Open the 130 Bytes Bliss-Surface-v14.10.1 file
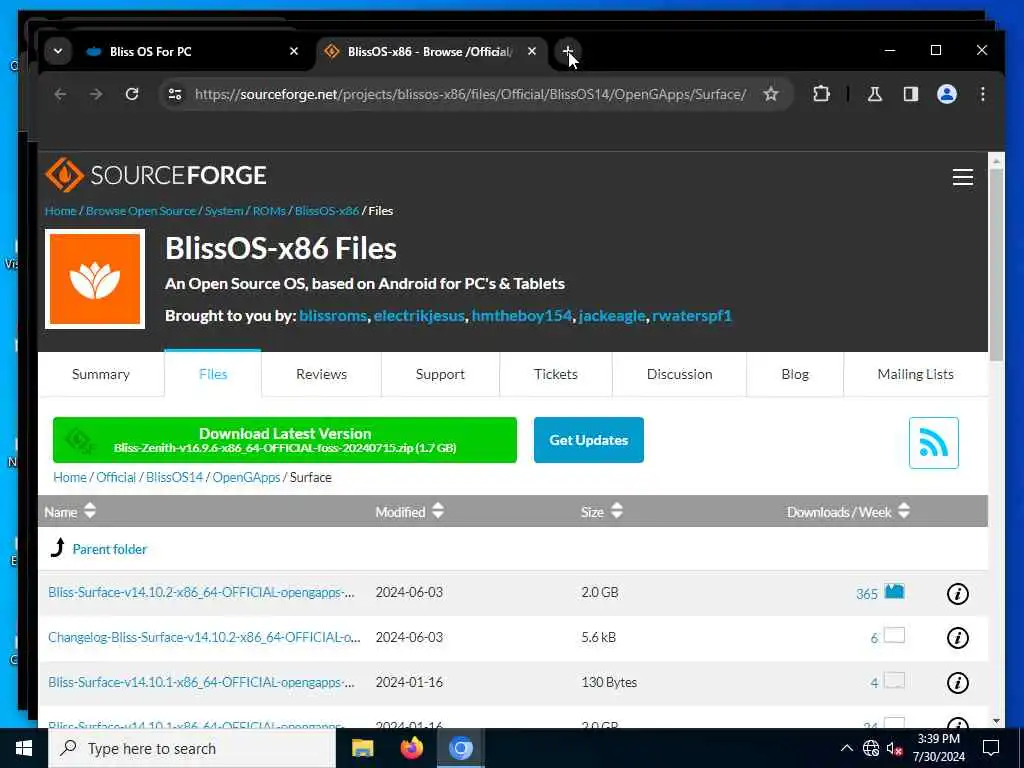Image resolution: width=1024 pixels, height=768 pixels. tap(201, 682)
